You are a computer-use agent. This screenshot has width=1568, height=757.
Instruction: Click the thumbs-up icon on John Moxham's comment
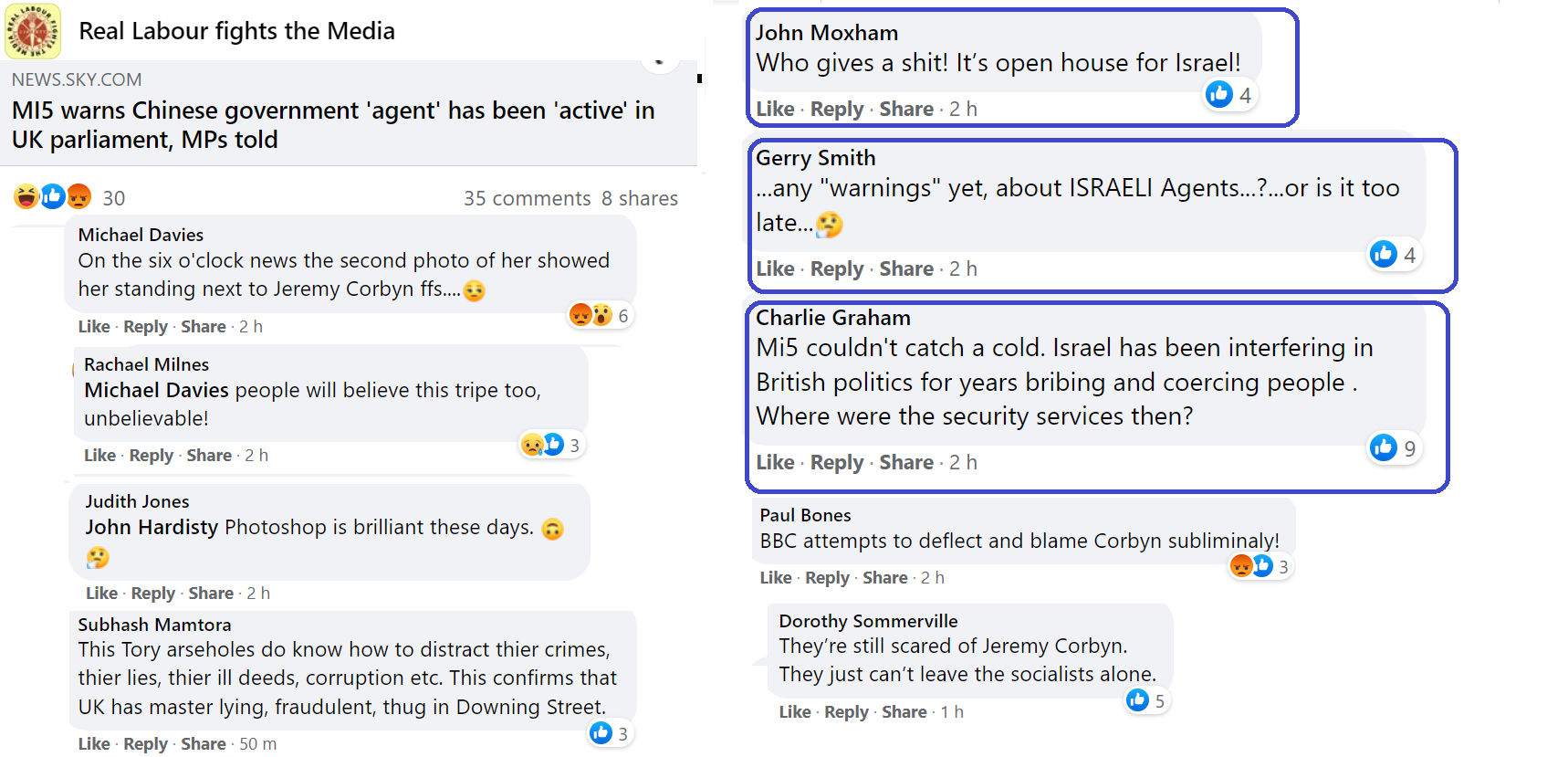[1219, 94]
